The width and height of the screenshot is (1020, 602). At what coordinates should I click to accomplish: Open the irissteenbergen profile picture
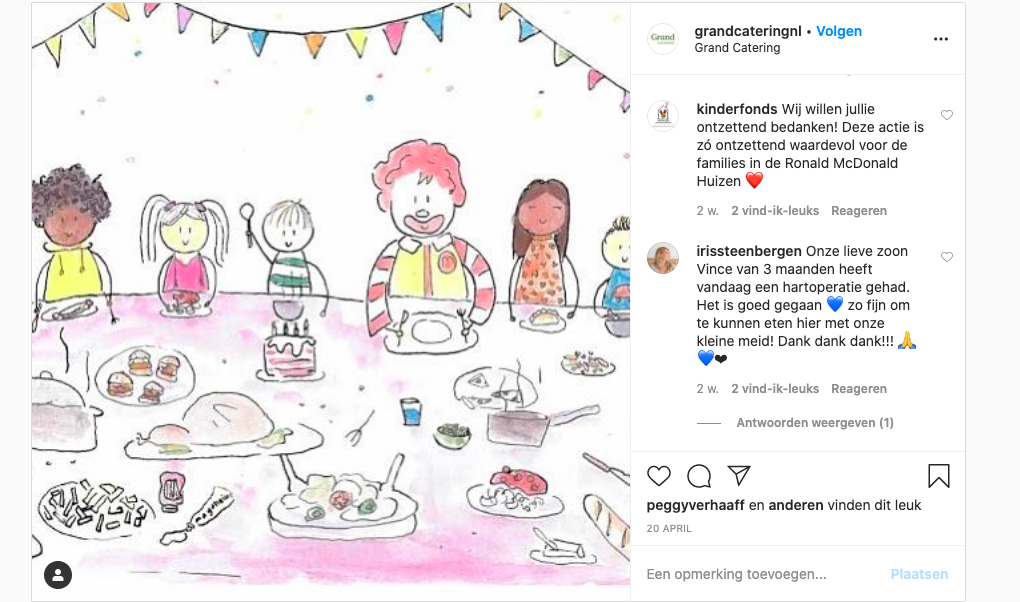pyautogui.click(x=663, y=258)
